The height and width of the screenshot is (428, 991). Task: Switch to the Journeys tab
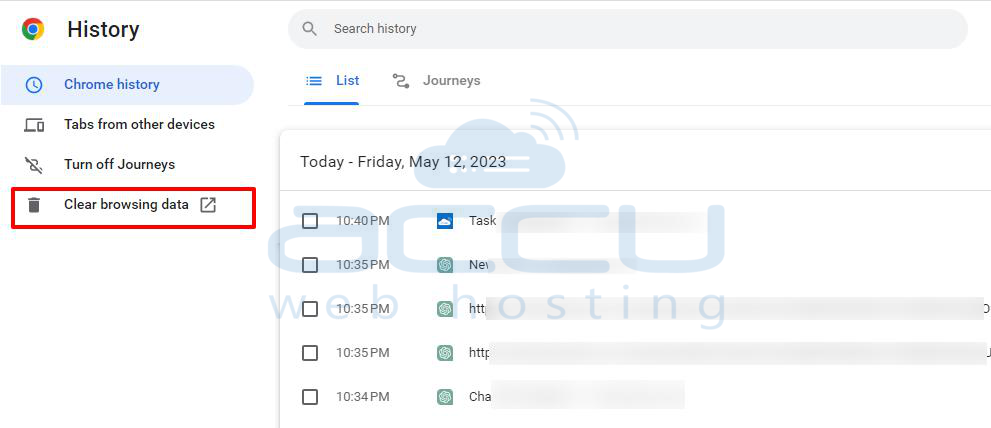[x=437, y=81]
